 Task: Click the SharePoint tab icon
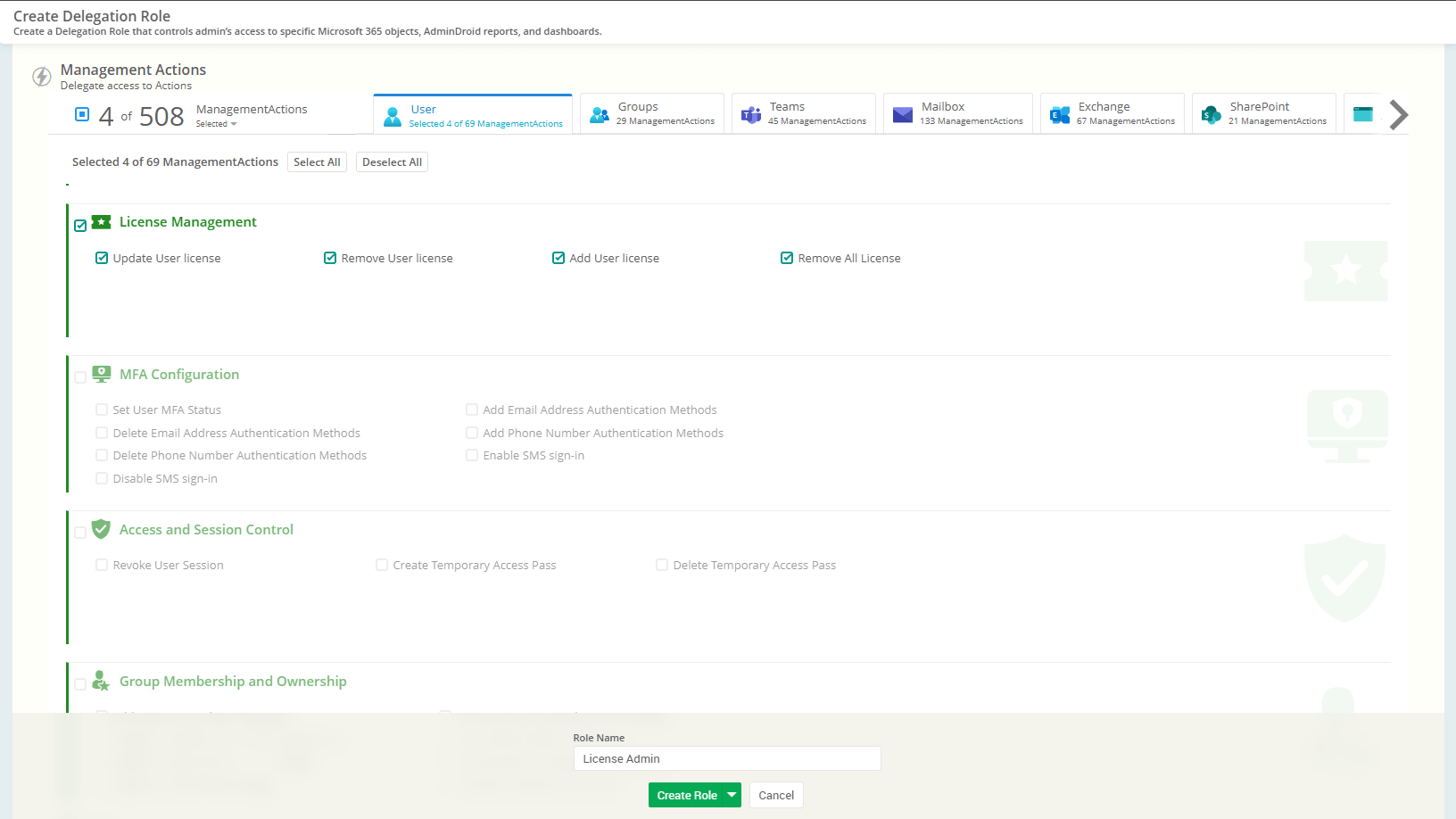coord(1212,114)
